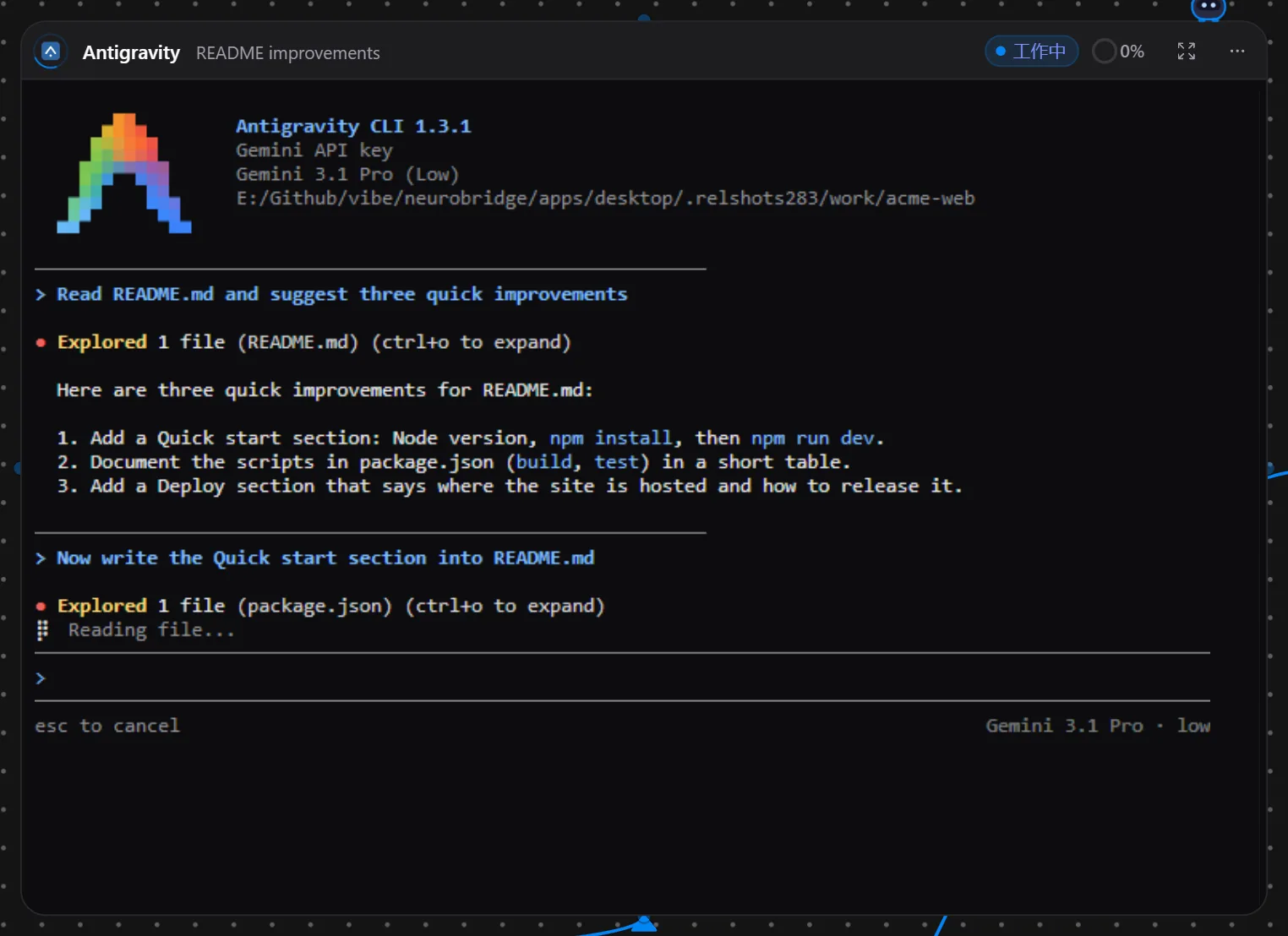This screenshot has width=1288, height=936.
Task: Click suggestion 1 about Quick start section
Action: (470, 438)
